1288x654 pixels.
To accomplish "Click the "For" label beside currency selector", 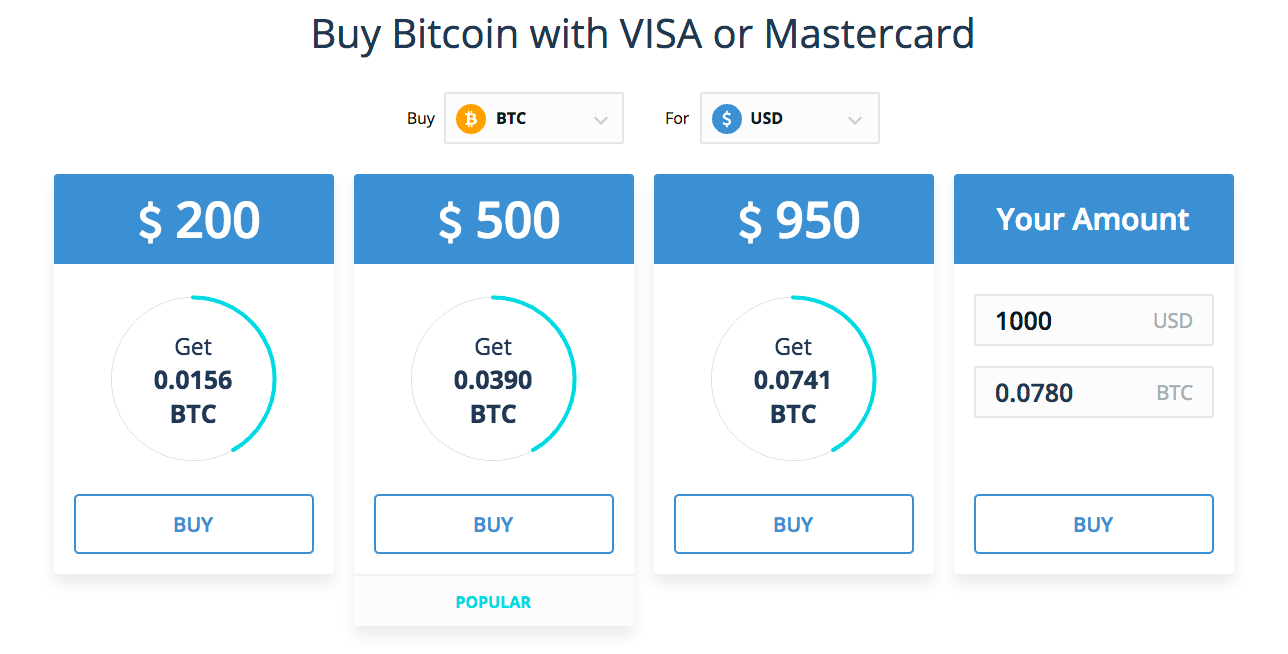I will tap(677, 119).
